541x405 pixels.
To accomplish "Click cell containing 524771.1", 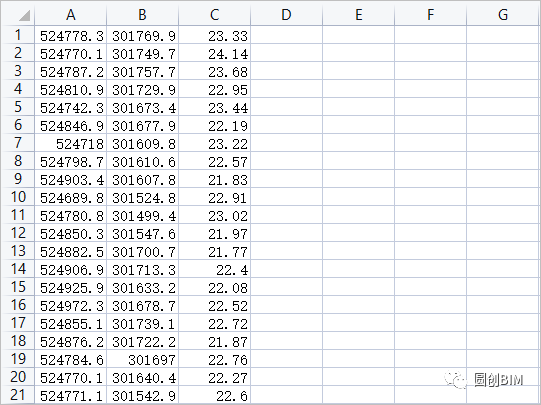I will click(71, 395).
